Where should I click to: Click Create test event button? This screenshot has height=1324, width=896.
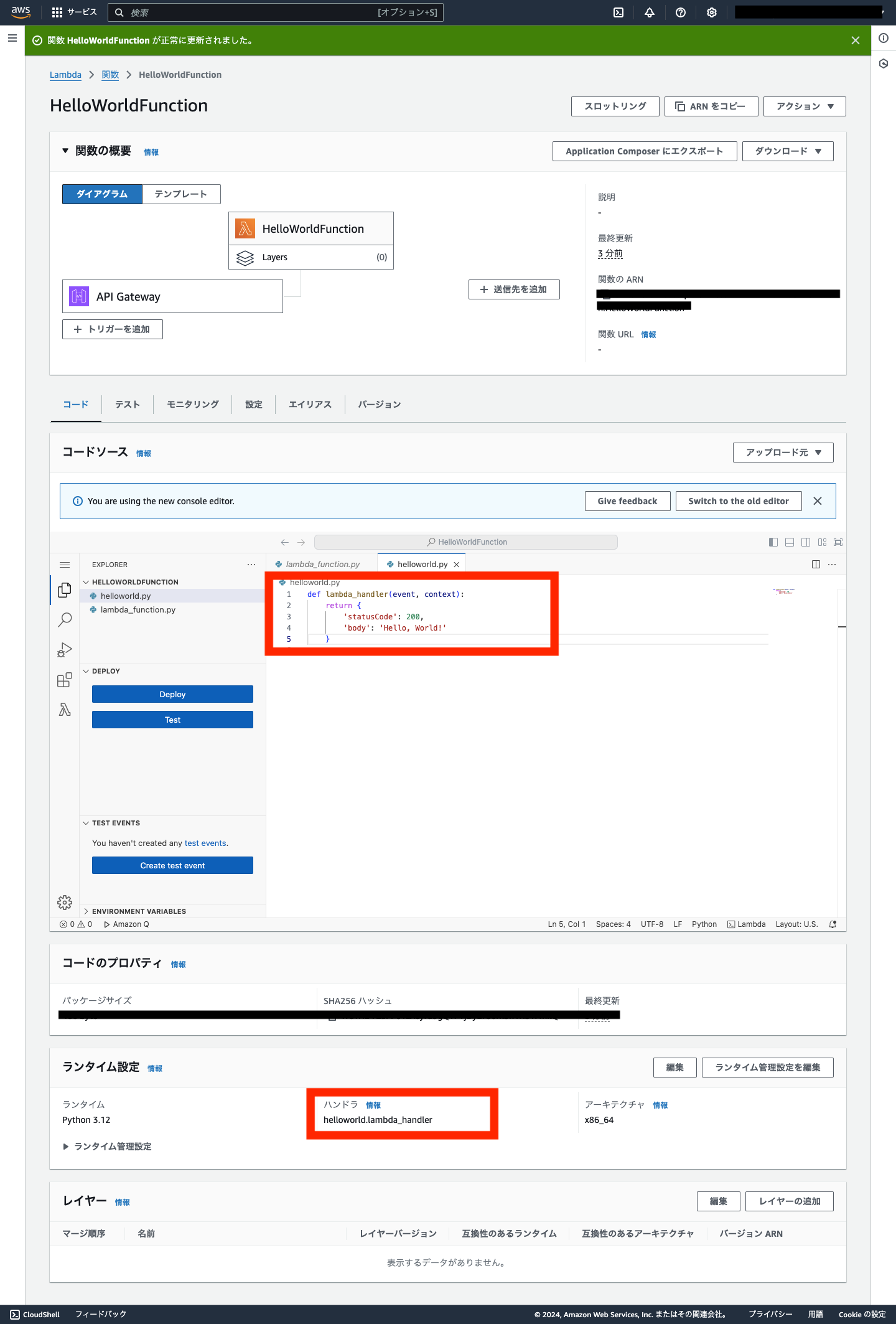click(x=172, y=865)
